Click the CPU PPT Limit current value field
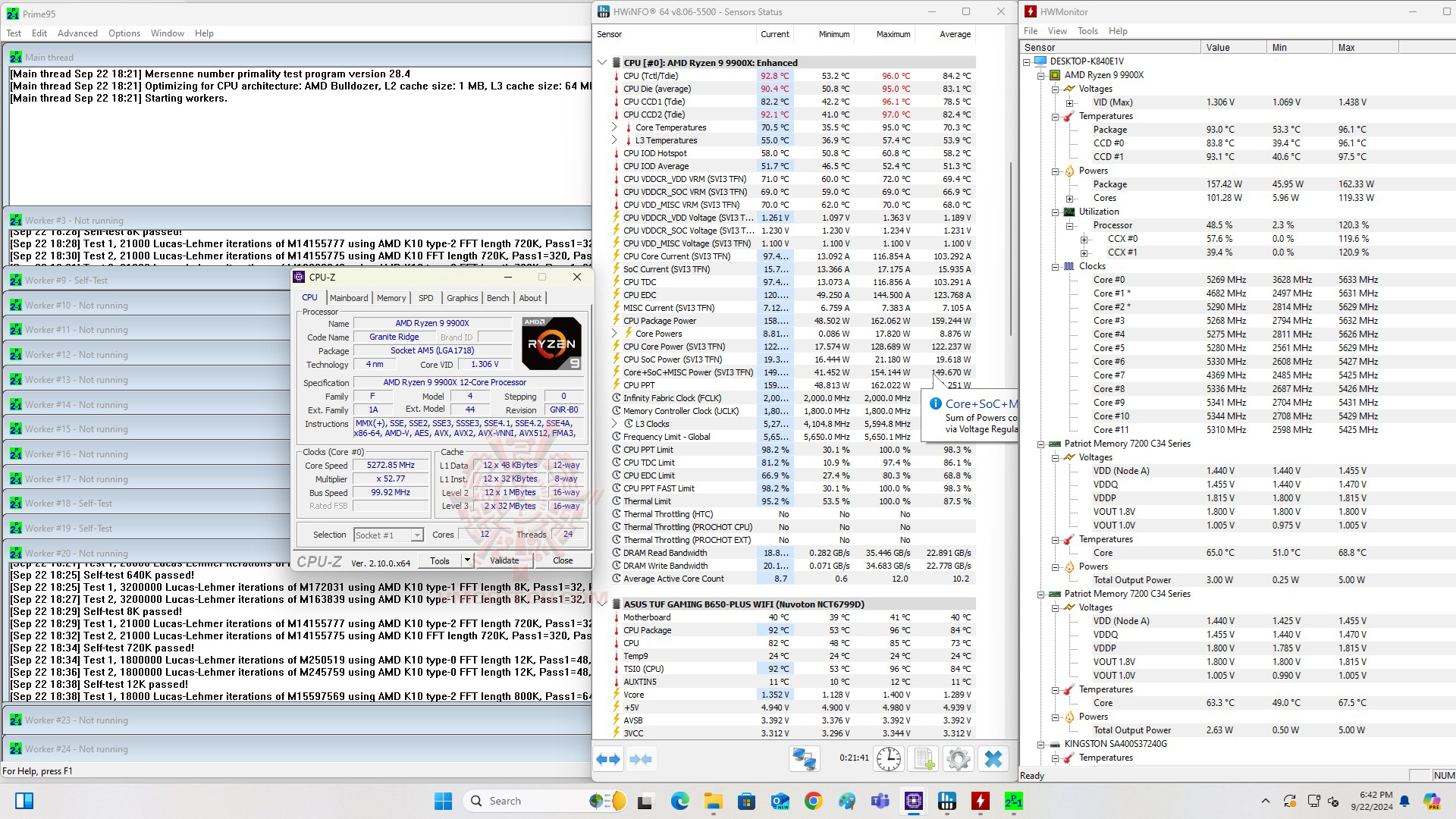This screenshot has height=819, width=1456. [777, 449]
